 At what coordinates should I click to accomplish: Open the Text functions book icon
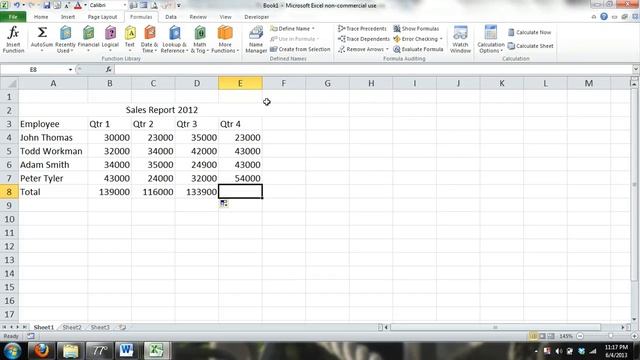pos(130,33)
